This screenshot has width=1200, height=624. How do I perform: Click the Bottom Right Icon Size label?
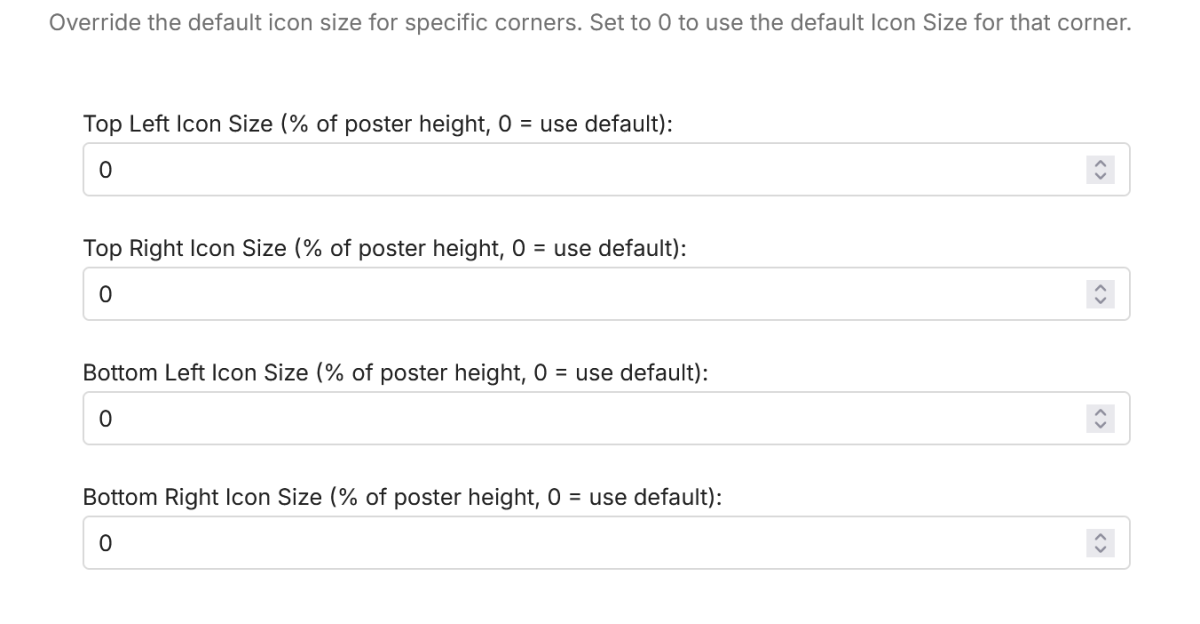pos(402,497)
